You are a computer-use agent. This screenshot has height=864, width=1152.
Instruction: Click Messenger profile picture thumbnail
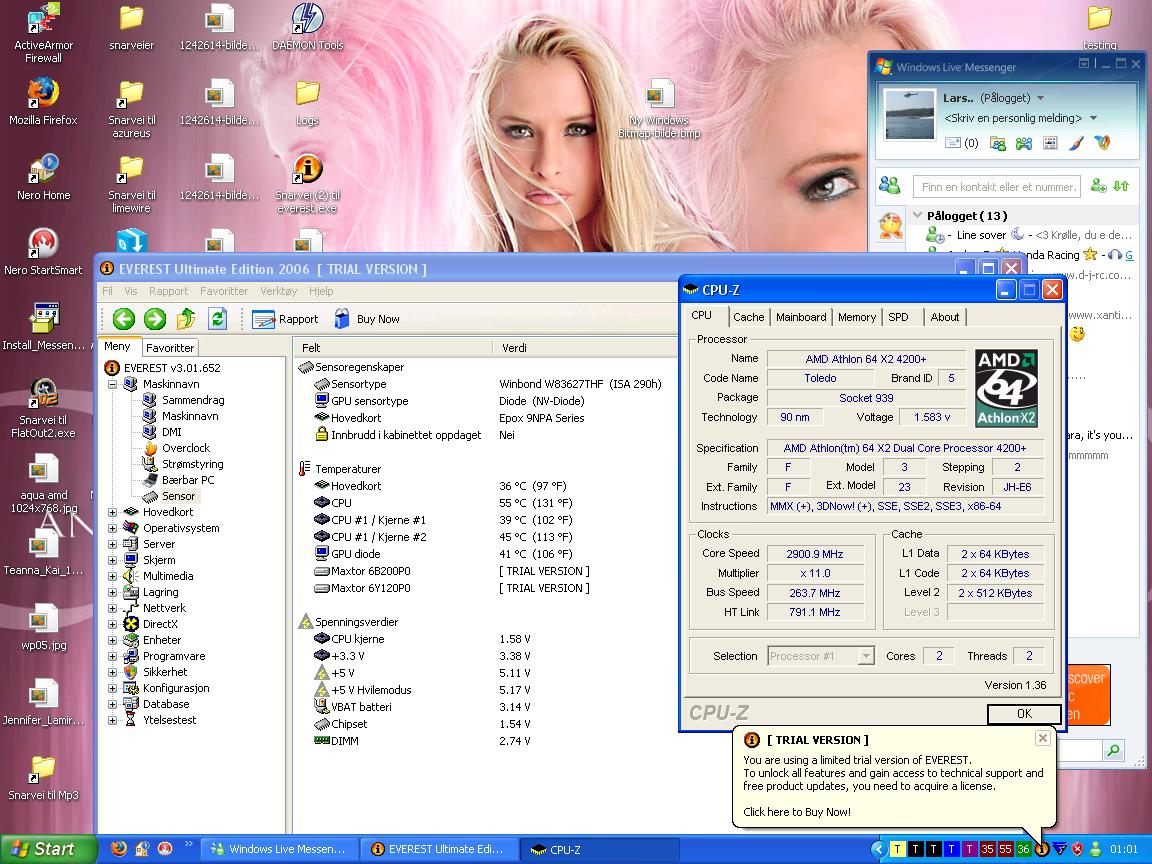tap(910, 114)
